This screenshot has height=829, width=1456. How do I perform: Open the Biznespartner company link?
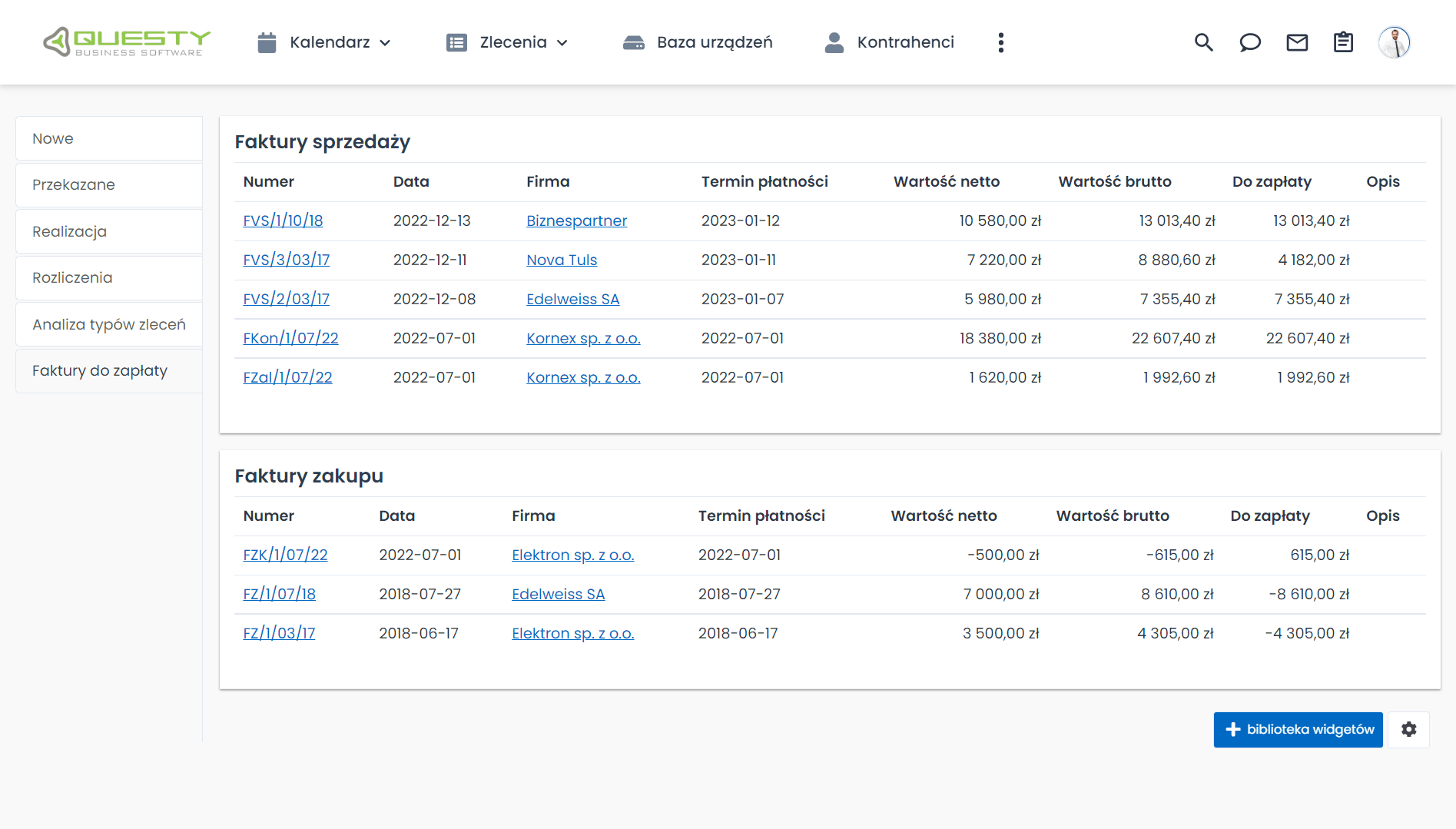click(576, 221)
